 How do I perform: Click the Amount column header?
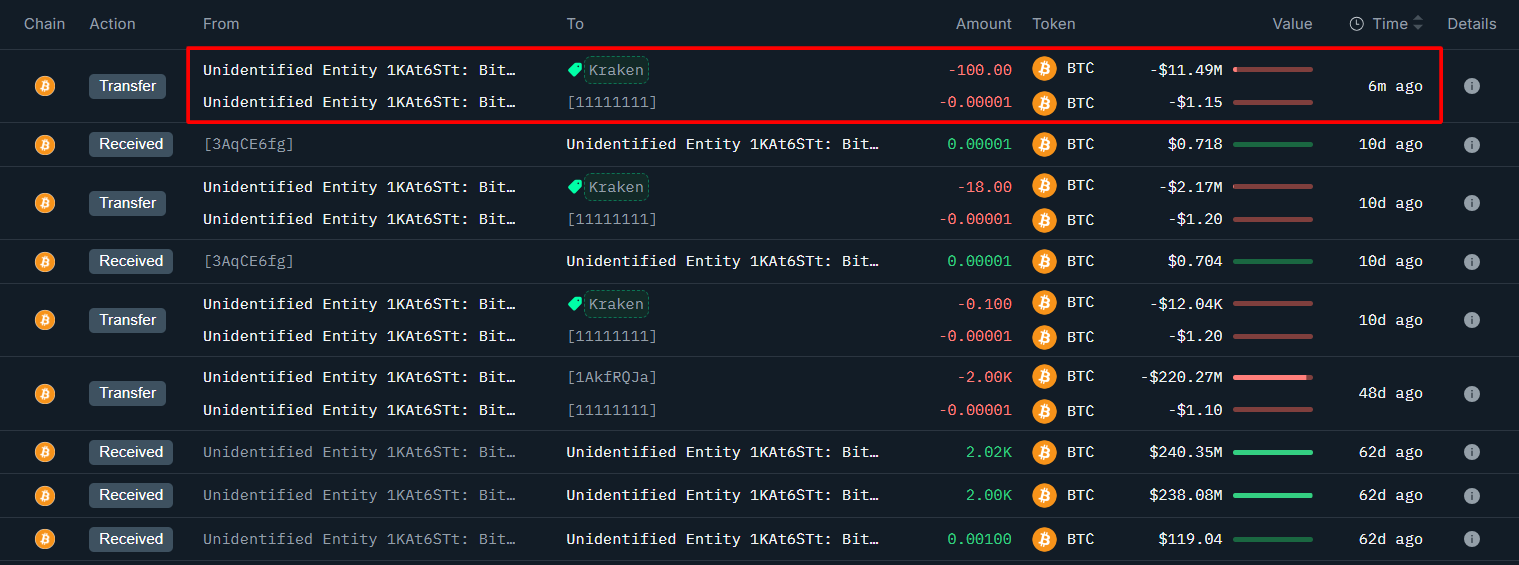[983, 24]
